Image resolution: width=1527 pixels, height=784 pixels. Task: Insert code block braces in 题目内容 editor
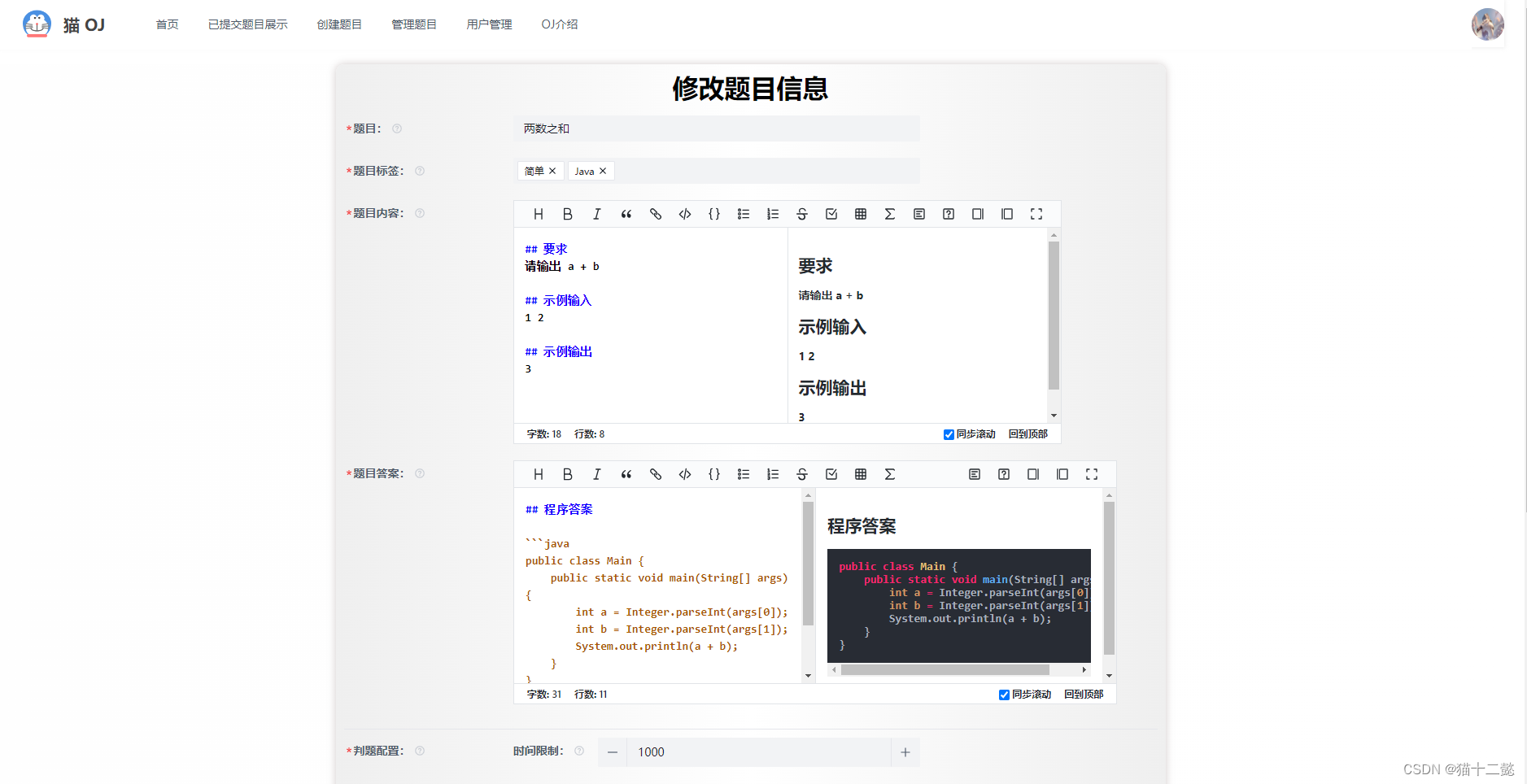714,214
